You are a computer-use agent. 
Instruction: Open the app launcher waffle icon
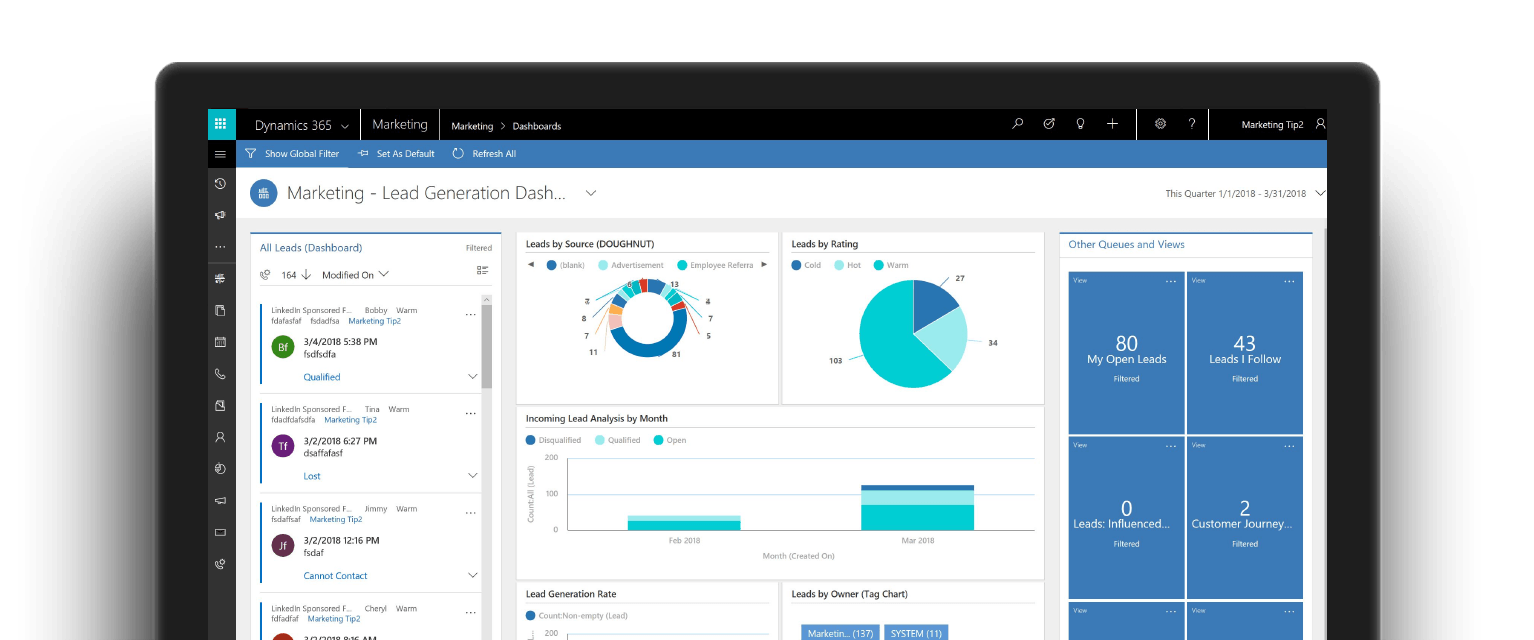tap(221, 124)
